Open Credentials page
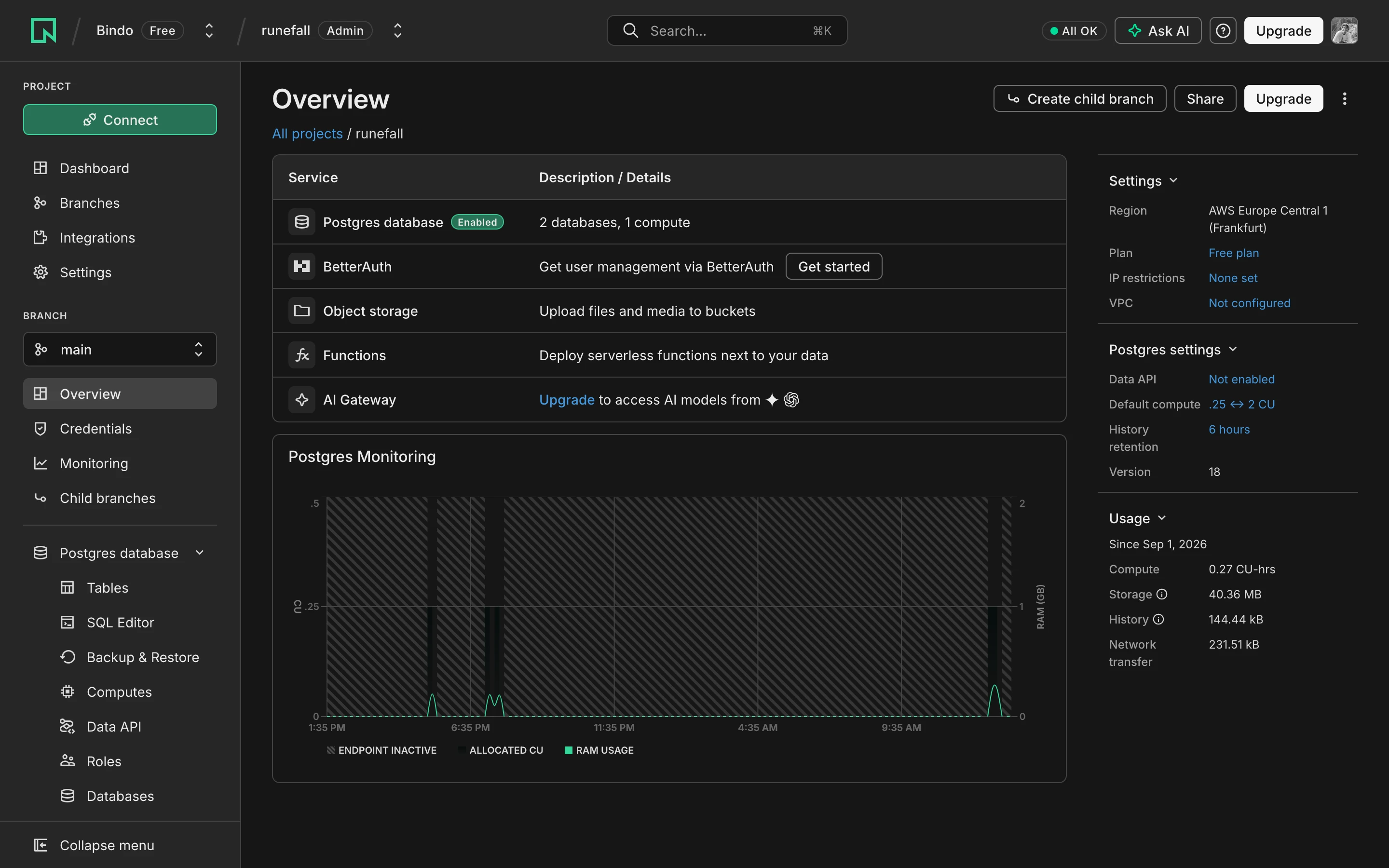 pyautogui.click(x=120, y=428)
